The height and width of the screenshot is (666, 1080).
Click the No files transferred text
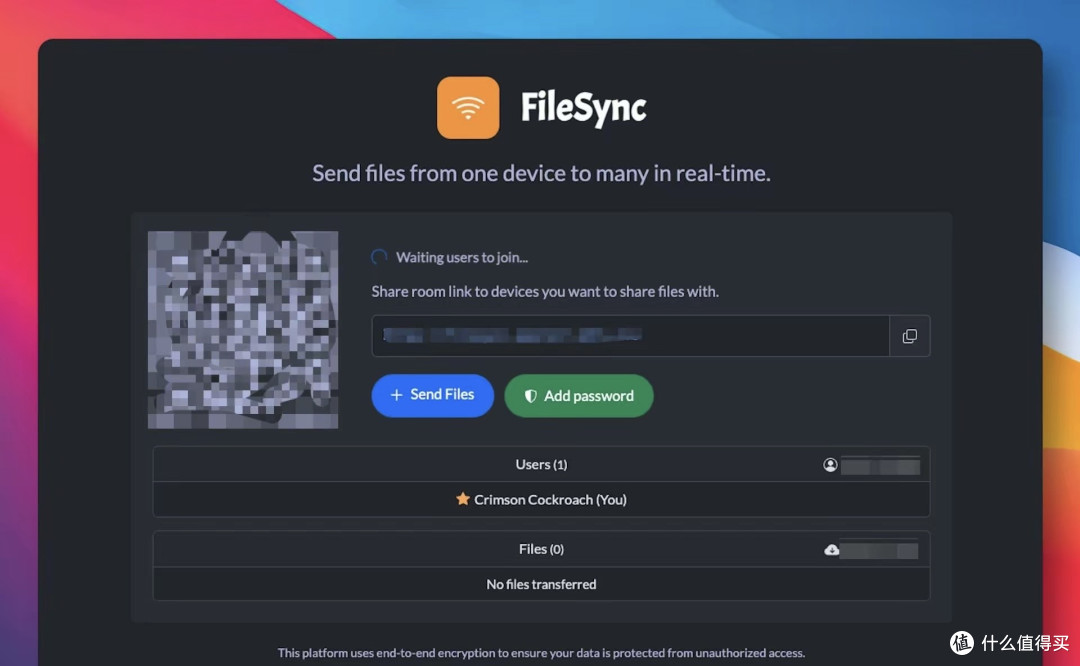click(x=541, y=584)
